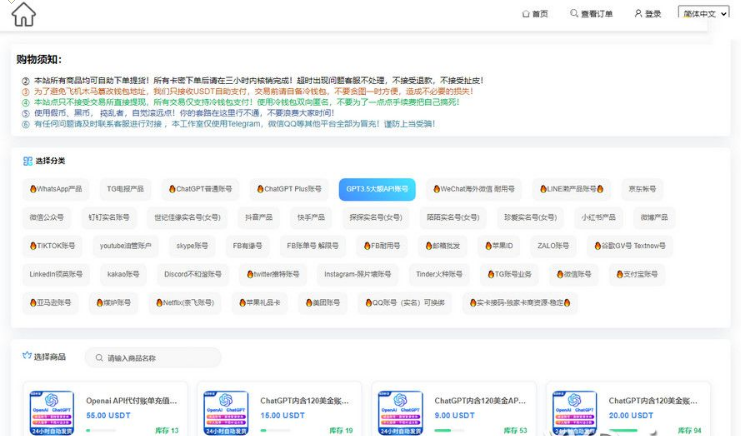The image size is (741, 436).
Task: Filter by the TIKTOK账号 category
Action: 52,245
